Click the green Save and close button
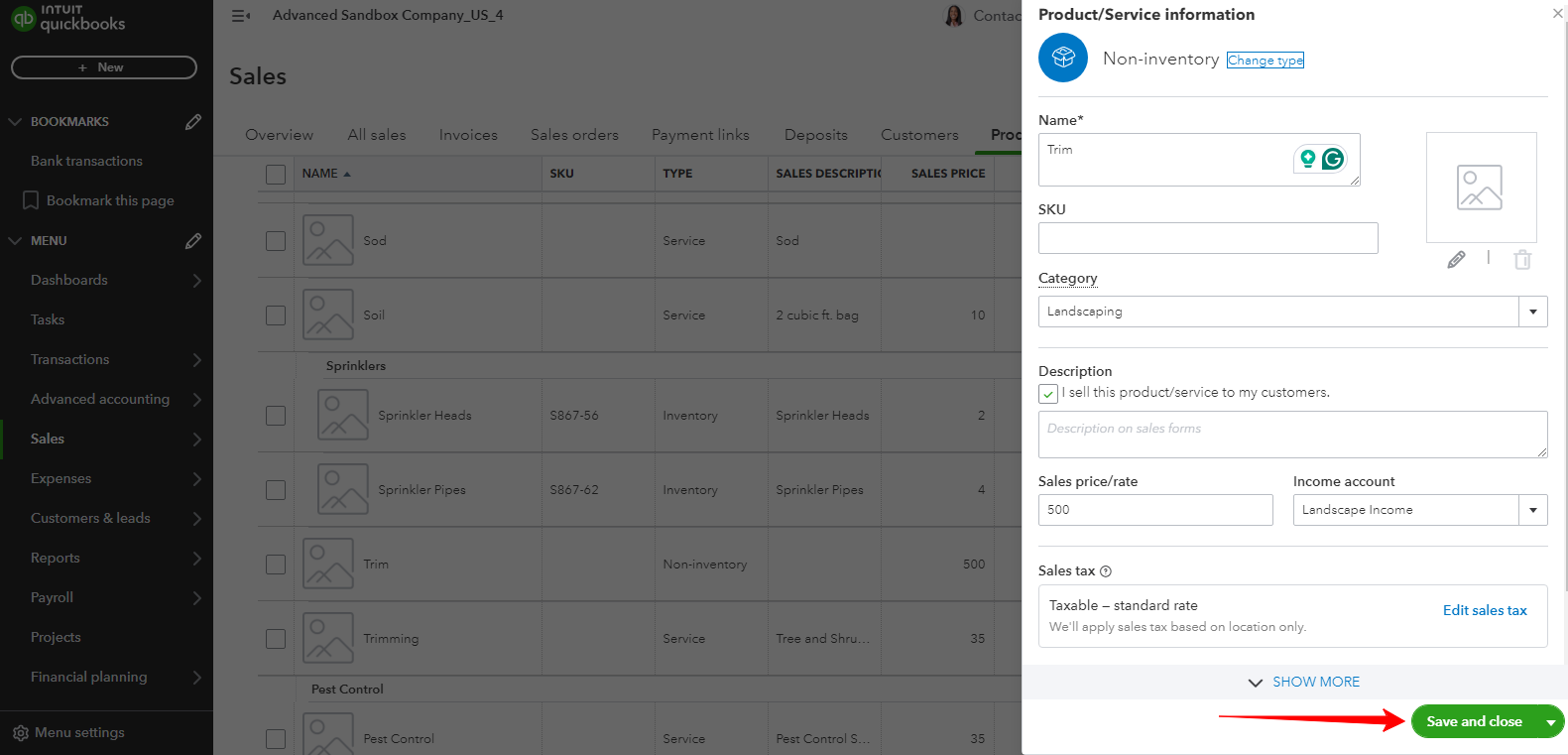The width and height of the screenshot is (1568, 755). (x=1474, y=721)
